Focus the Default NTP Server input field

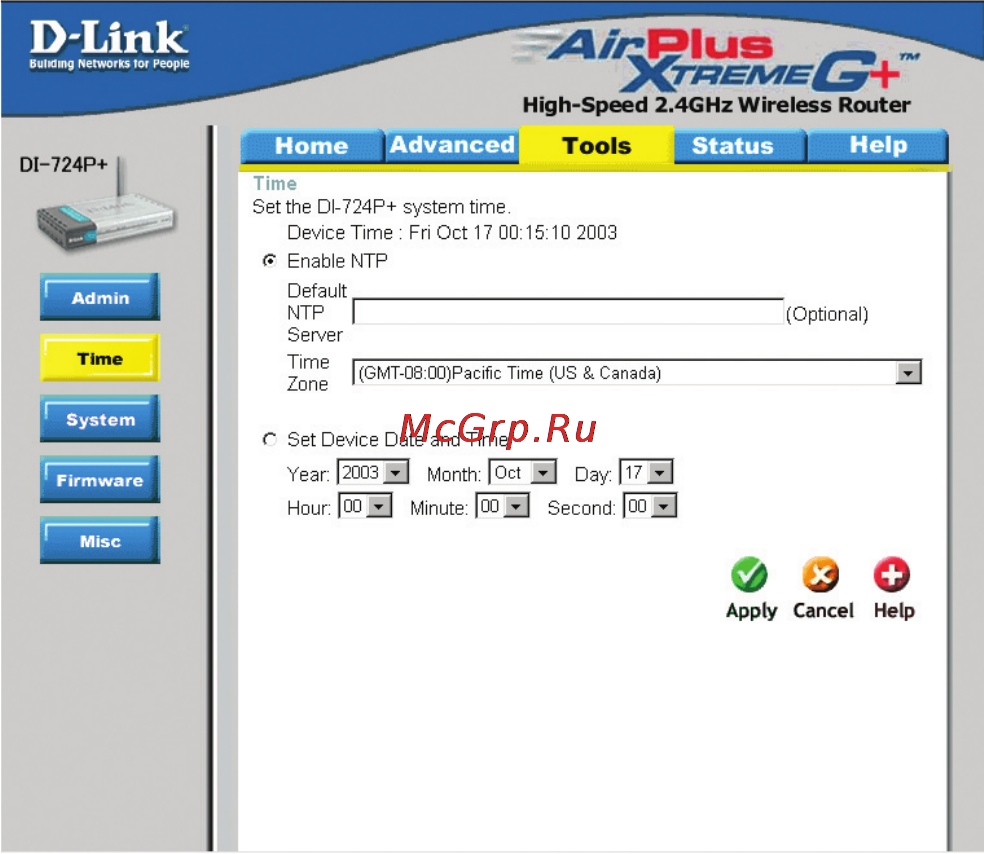(x=569, y=312)
